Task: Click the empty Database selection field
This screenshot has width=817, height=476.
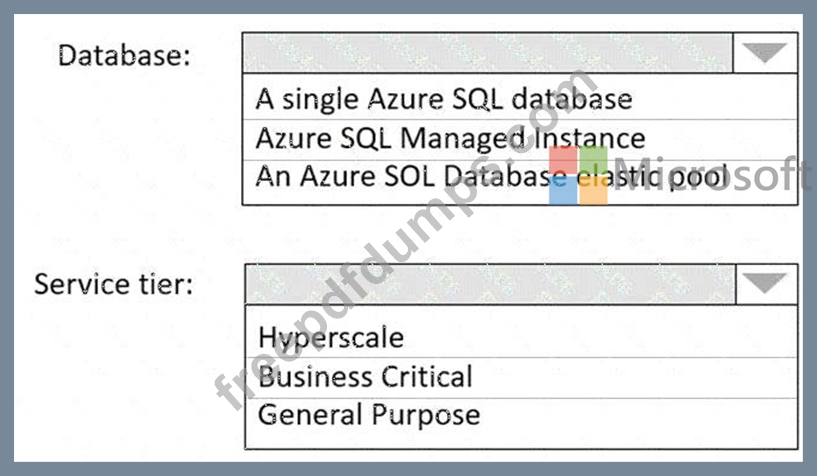Action: click(x=487, y=53)
